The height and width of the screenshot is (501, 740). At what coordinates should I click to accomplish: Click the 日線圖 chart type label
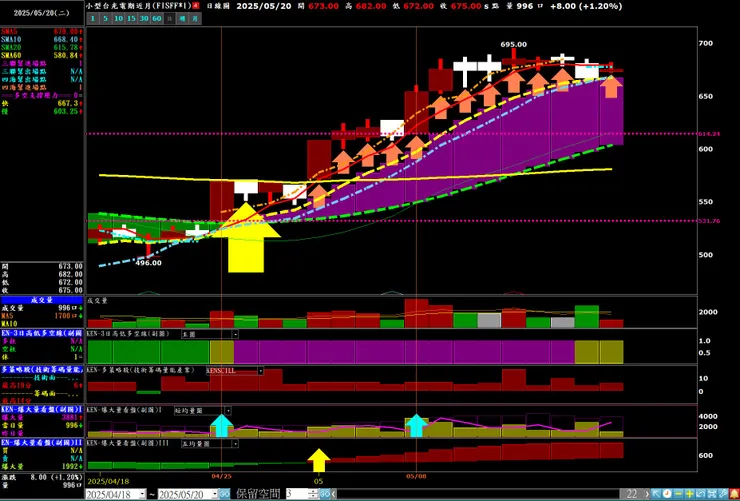pyautogui.click(x=217, y=6)
